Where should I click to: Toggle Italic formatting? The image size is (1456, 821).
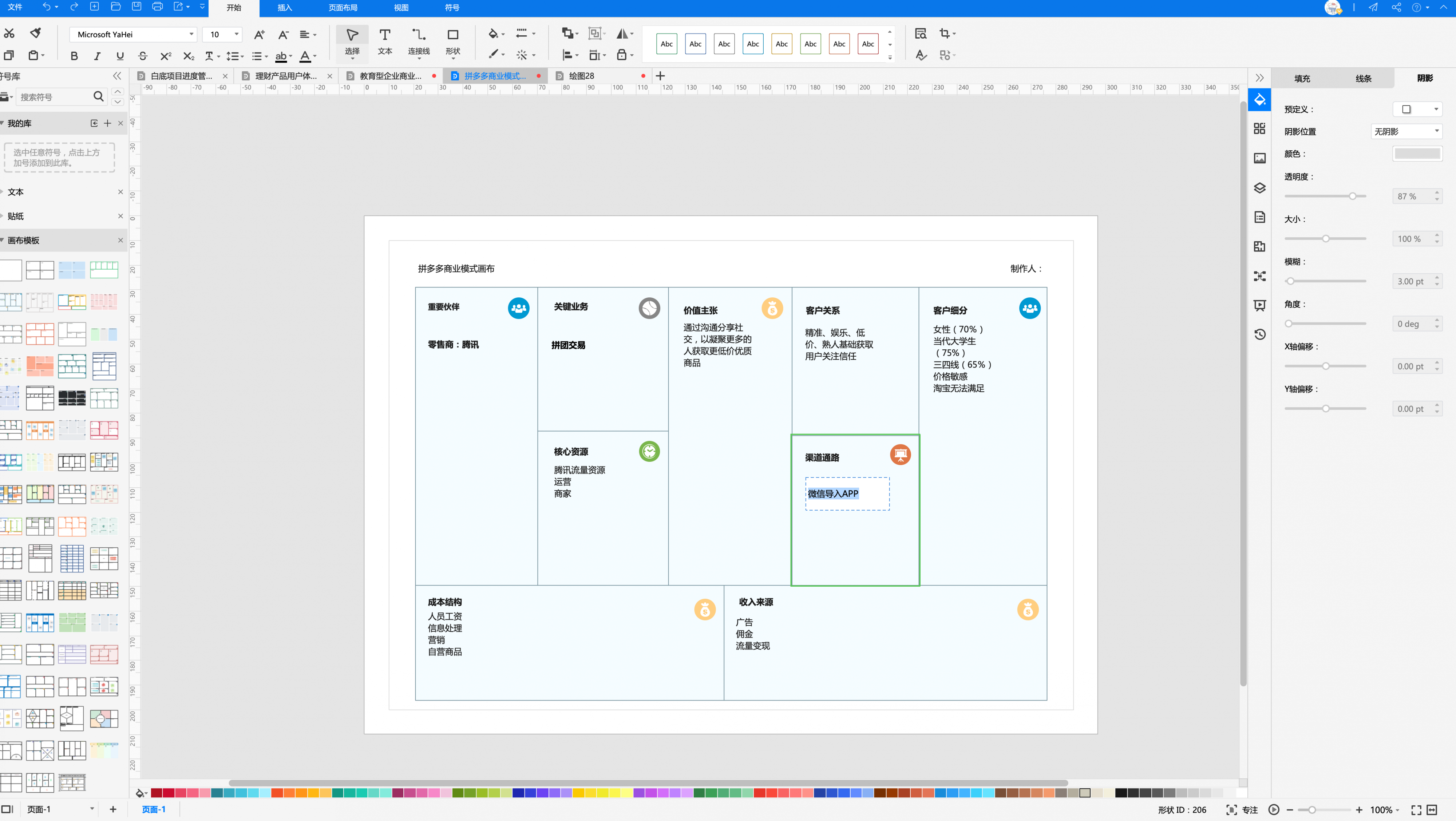click(97, 56)
